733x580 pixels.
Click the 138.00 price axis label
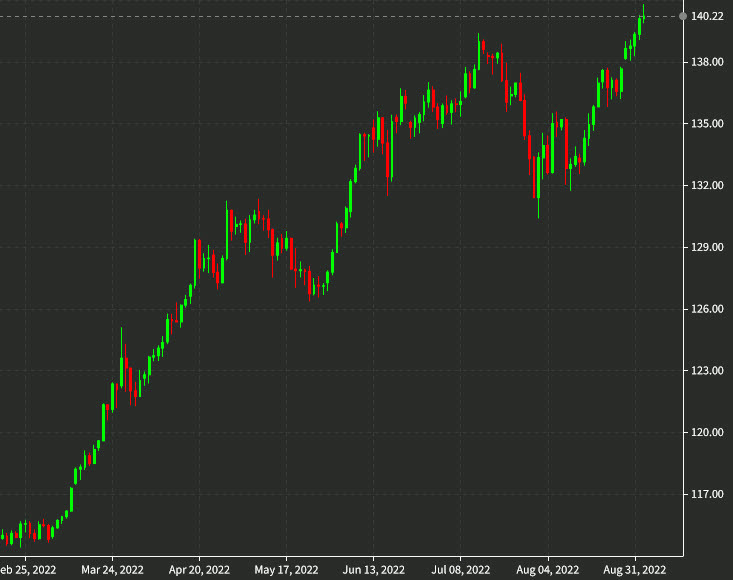click(x=707, y=62)
